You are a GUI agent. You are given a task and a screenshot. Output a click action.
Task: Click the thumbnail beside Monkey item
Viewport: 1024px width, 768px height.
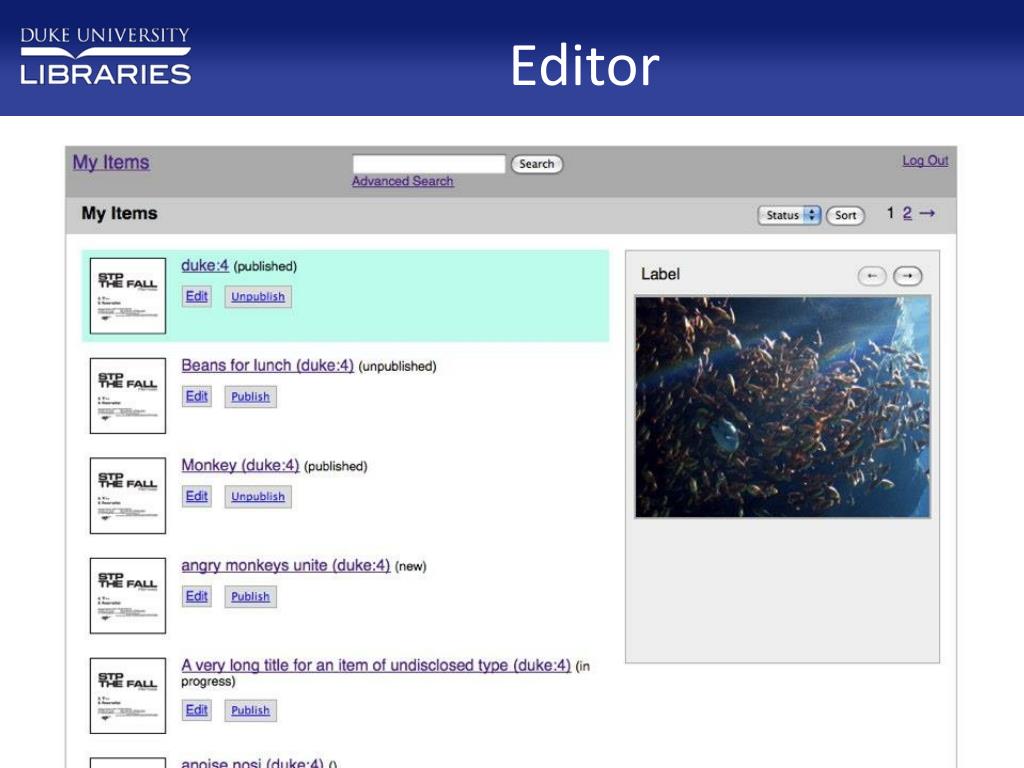click(128, 496)
